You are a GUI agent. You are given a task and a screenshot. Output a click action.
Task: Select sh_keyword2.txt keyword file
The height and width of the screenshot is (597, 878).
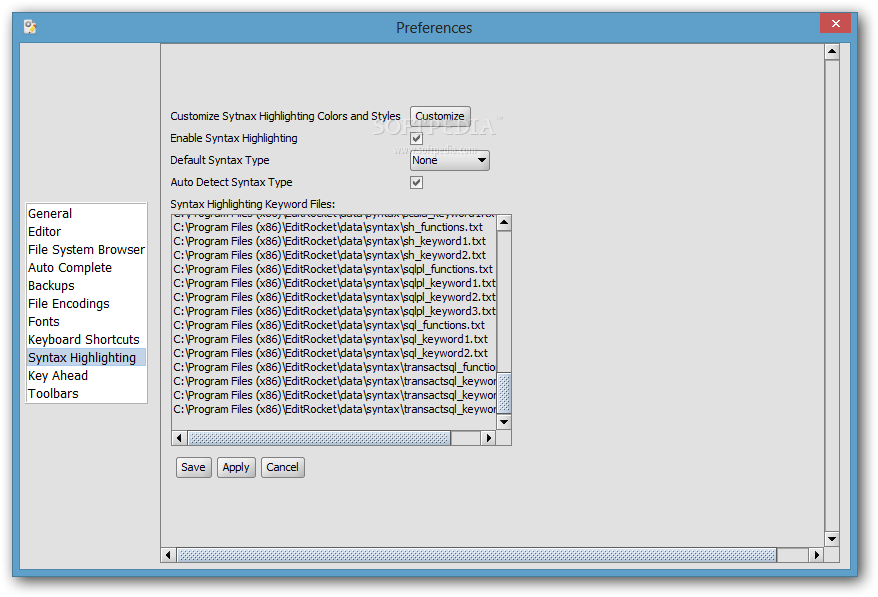[334, 255]
